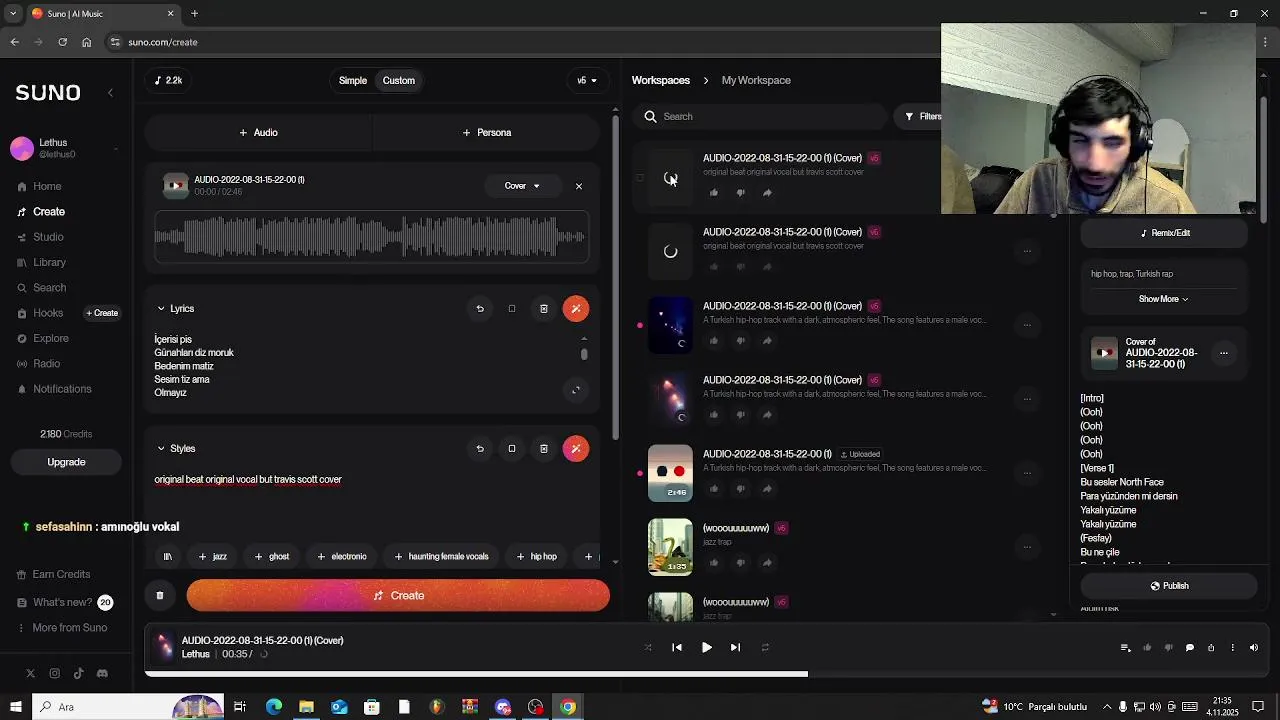Switch to Simple mode

pos(353,80)
